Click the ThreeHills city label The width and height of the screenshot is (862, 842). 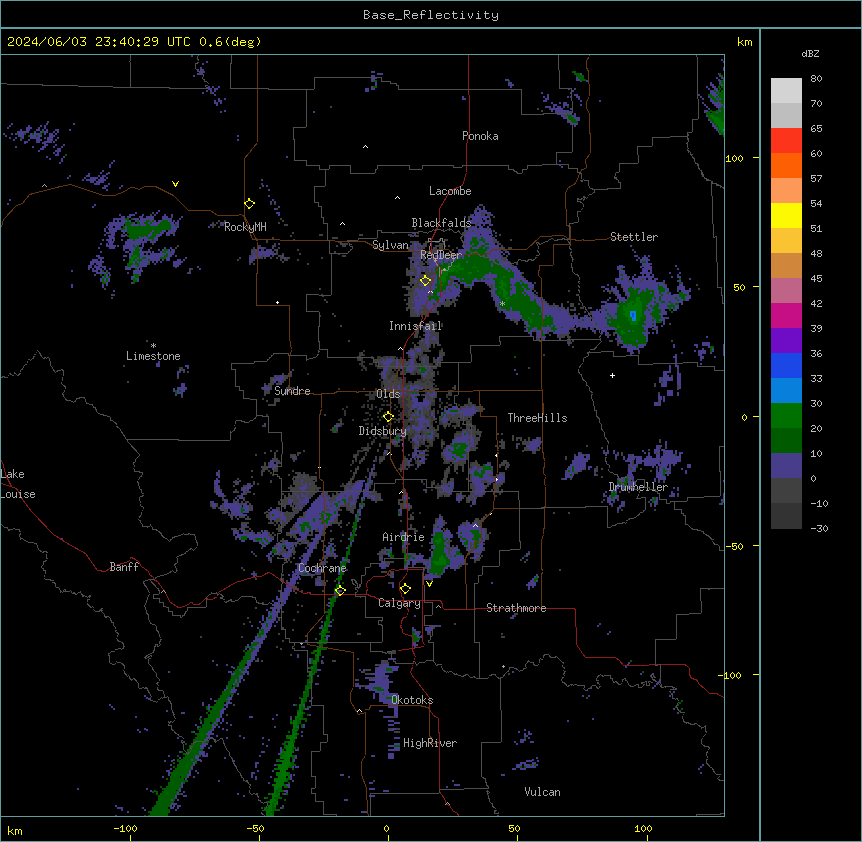coord(537,418)
